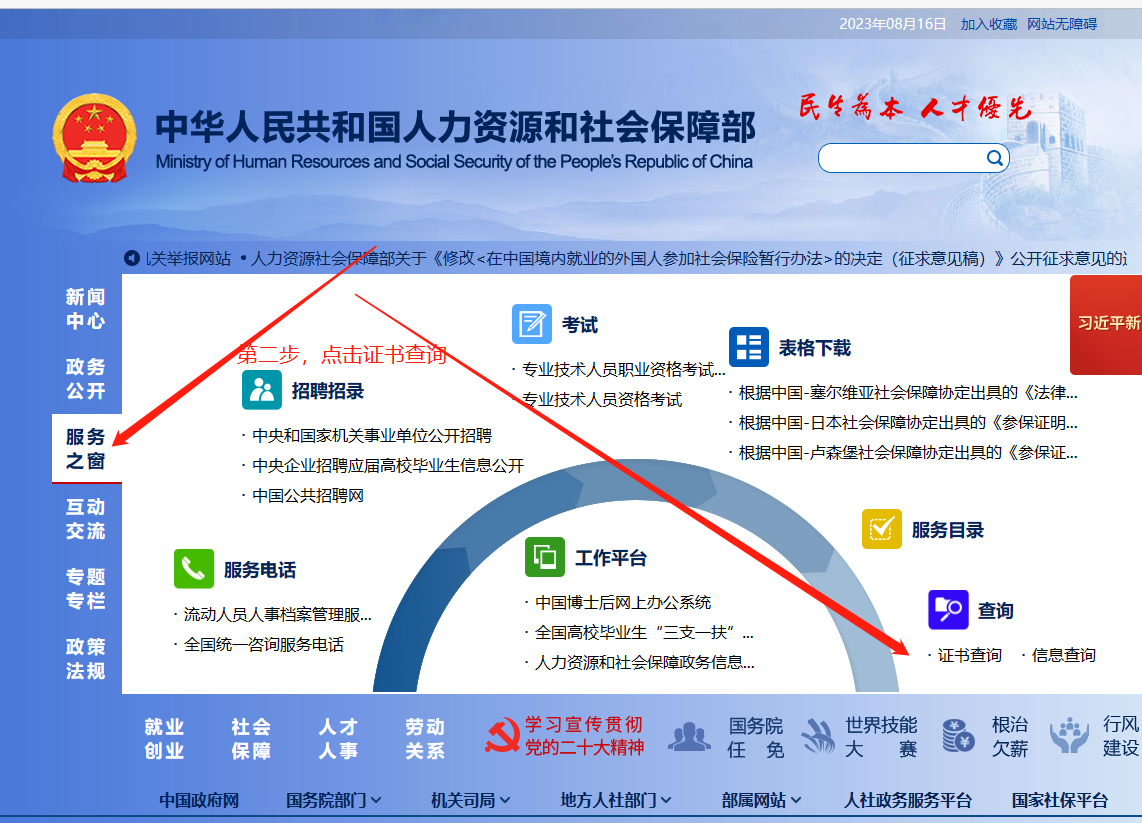Click the search magnifier icon
This screenshot has height=823, width=1142.
coord(994,158)
